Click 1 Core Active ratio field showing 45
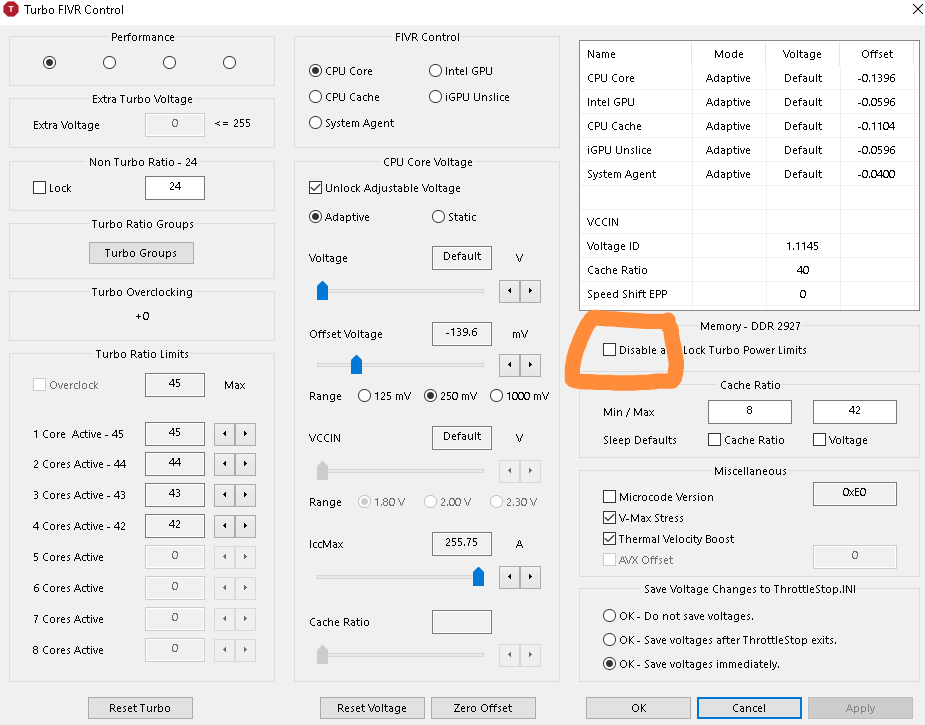 coord(175,434)
